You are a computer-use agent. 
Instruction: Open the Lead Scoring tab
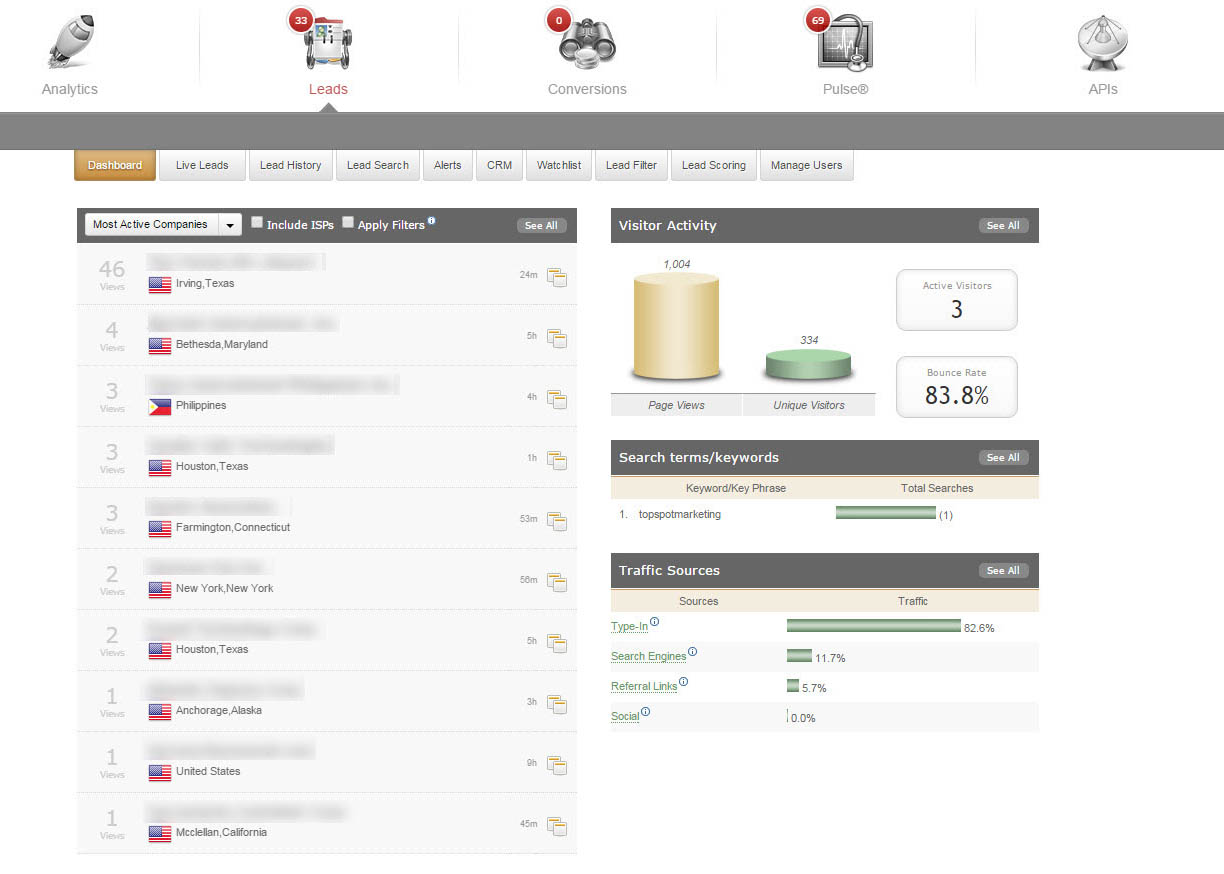pyautogui.click(x=713, y=165)
